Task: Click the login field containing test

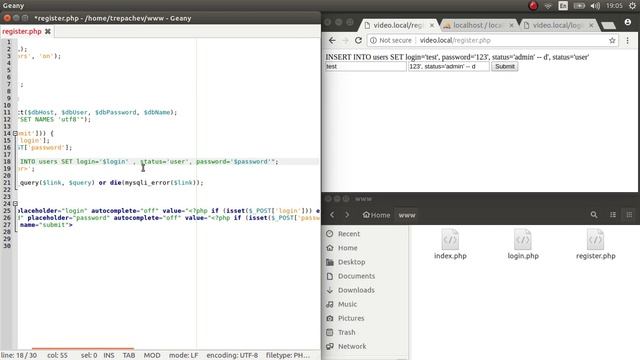Action: point(366,67)
